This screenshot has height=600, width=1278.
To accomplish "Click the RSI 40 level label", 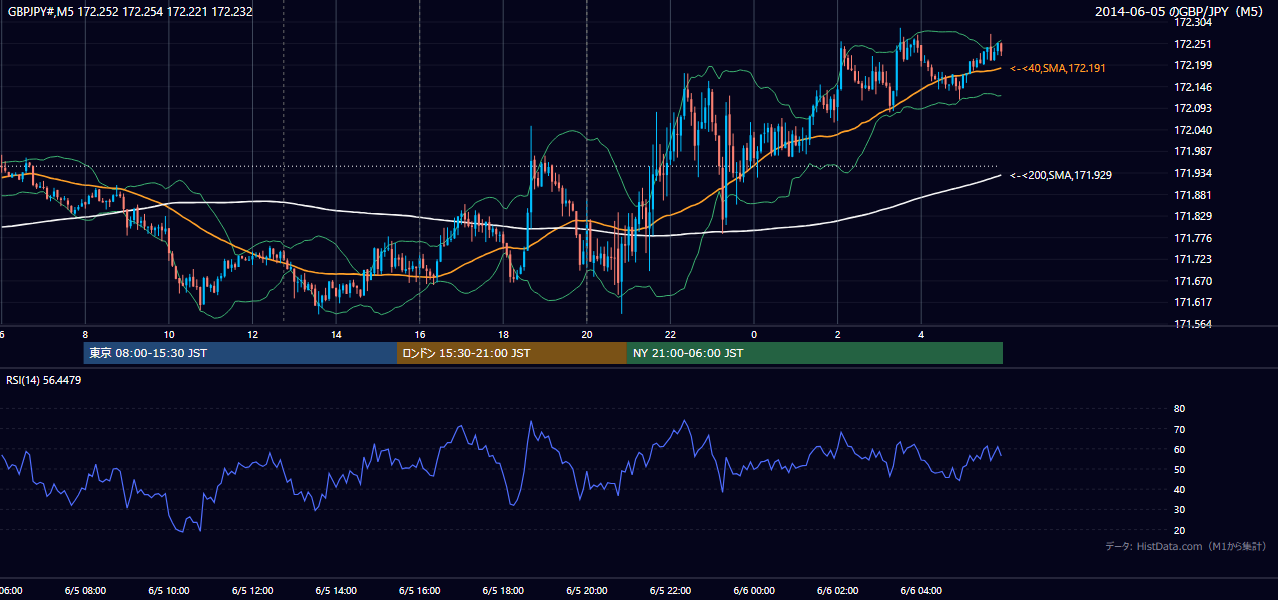I will click(x=1179, y=489).
